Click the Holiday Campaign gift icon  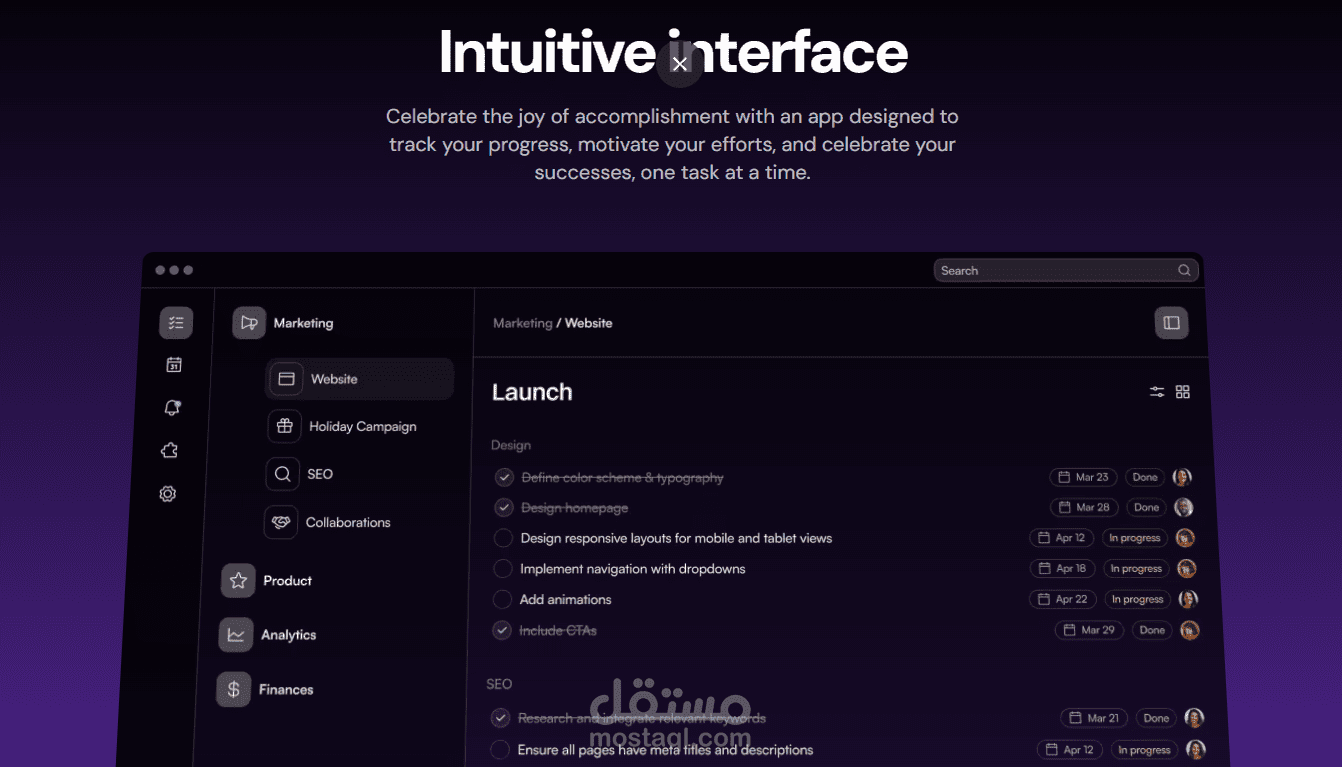click(x=284, y=426)
